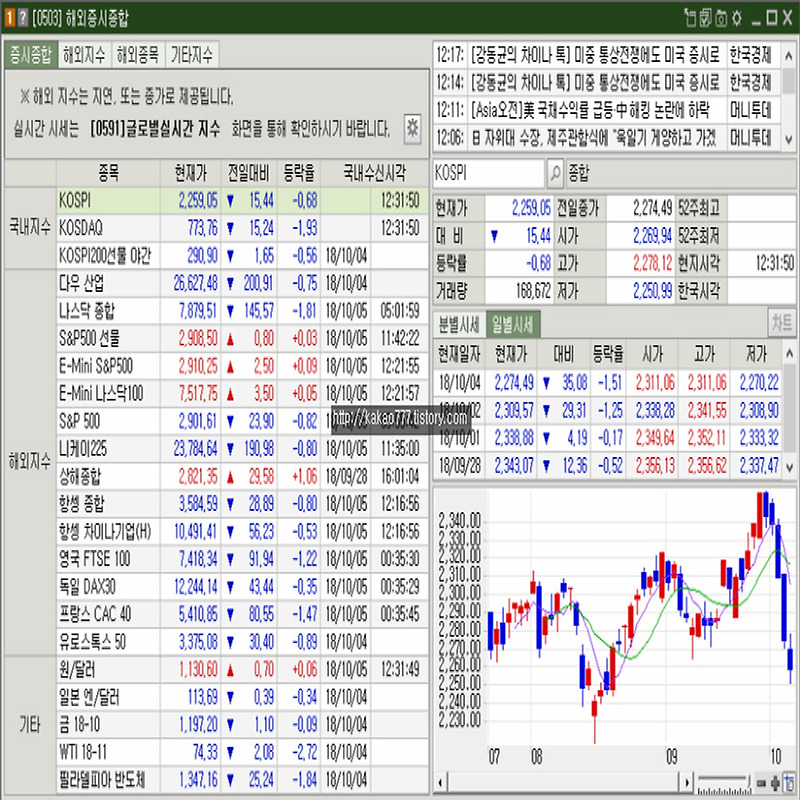Click the chart settings icon at bottom-right corner
Image resolution: width=800 pixels, height=800 pixels.
pyautogui.click(x=789, y=781)
